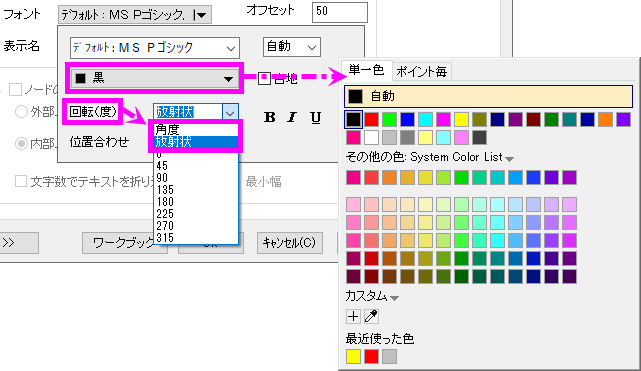This screenshot has height=371, width=641.
Task: Select rotation value 45
Action: click(x=195, y=166)
